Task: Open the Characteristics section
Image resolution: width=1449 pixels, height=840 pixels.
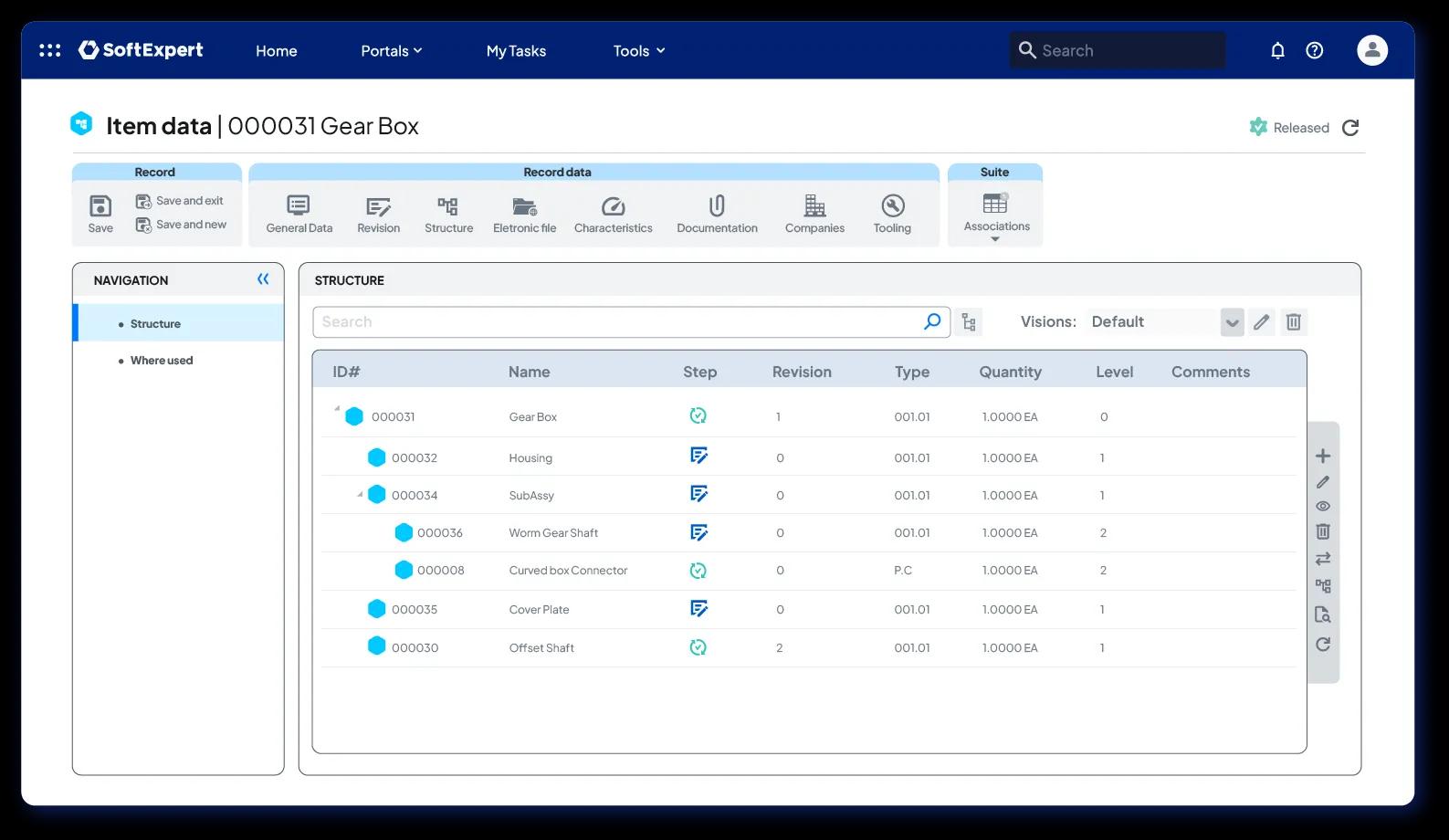Action: (x=613, y=214)
